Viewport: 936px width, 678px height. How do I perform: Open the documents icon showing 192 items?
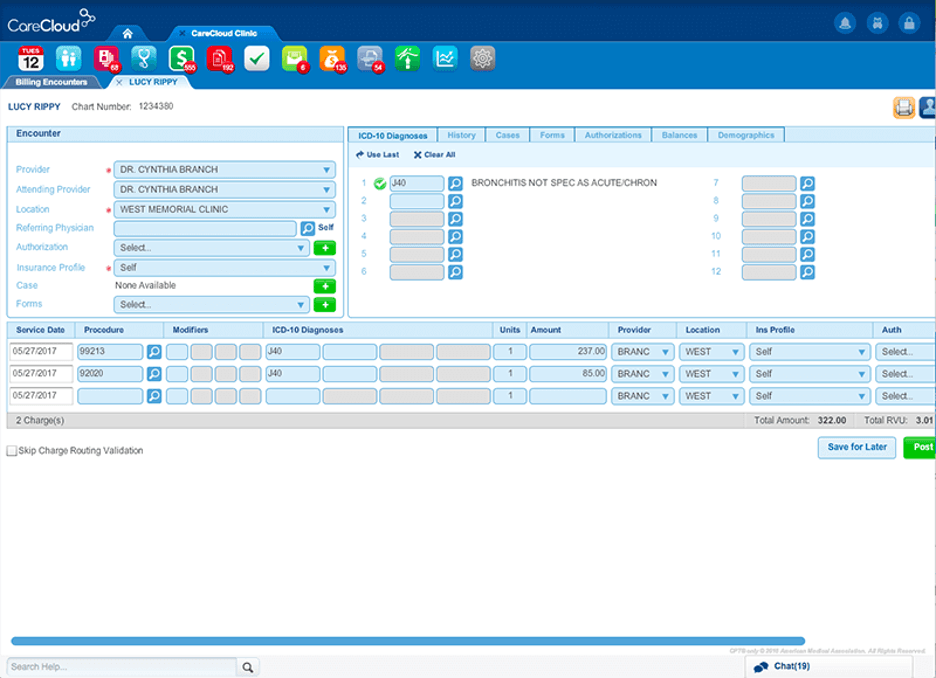coord(219,59)
